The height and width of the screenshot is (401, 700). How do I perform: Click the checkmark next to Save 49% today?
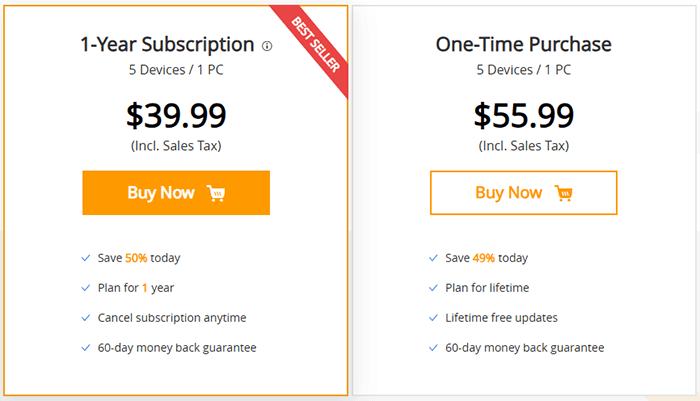click(x=433, y=258)
